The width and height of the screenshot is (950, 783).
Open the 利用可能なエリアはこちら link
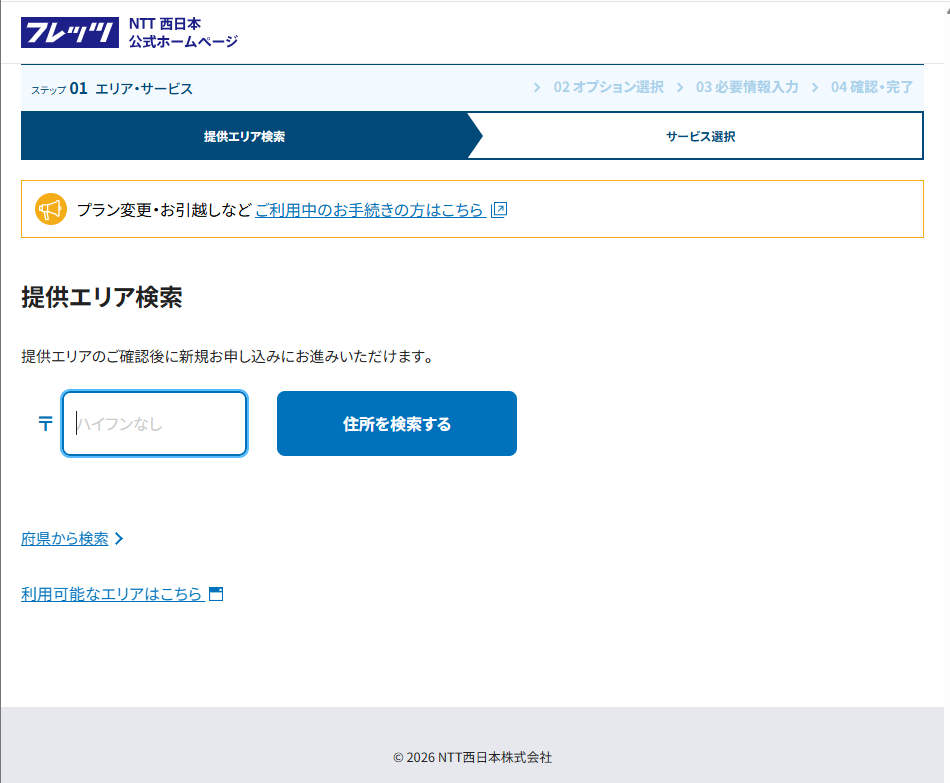(x=111, y=594)
